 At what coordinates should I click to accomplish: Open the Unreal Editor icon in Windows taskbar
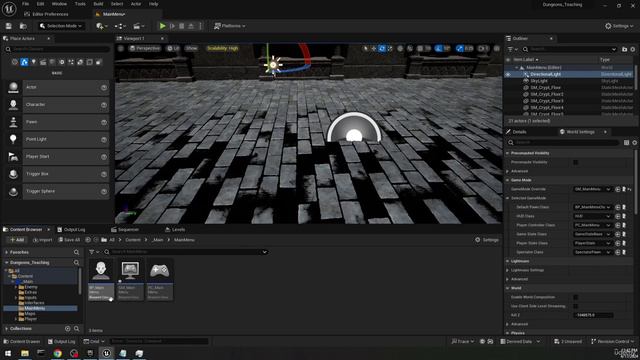pos(107,353)
